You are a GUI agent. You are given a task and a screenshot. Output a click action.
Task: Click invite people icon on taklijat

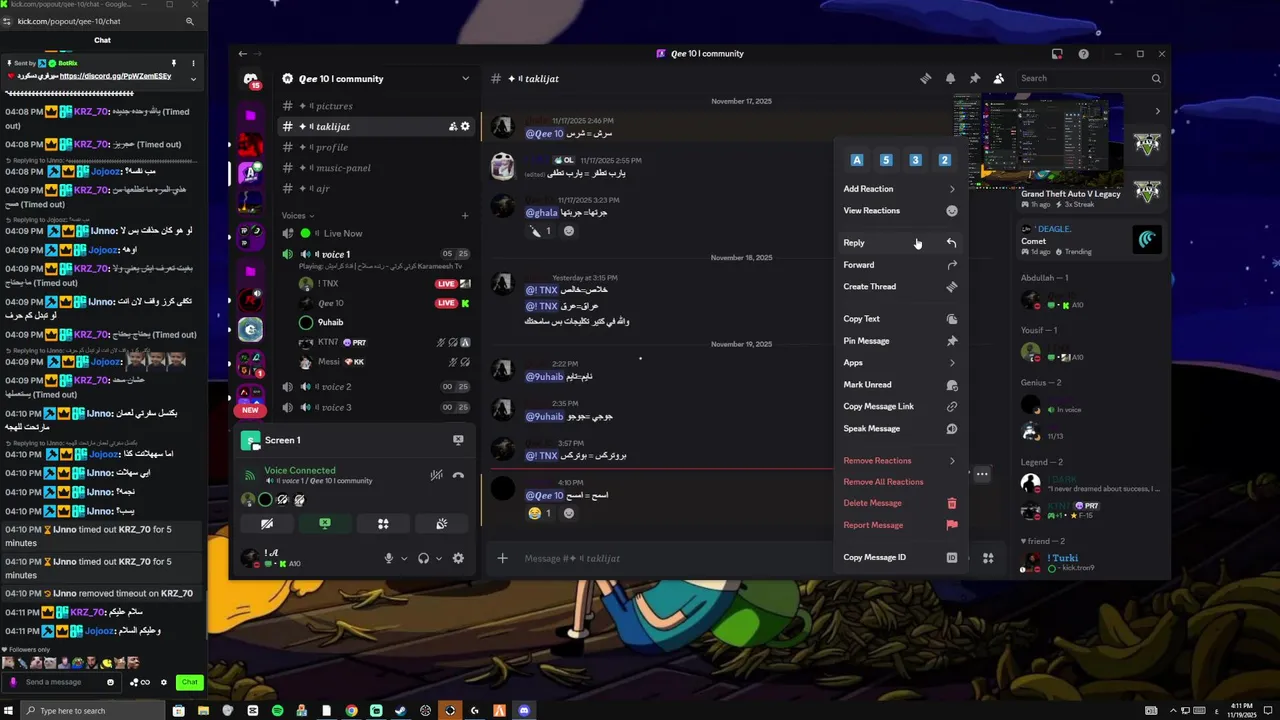point(452,126)
